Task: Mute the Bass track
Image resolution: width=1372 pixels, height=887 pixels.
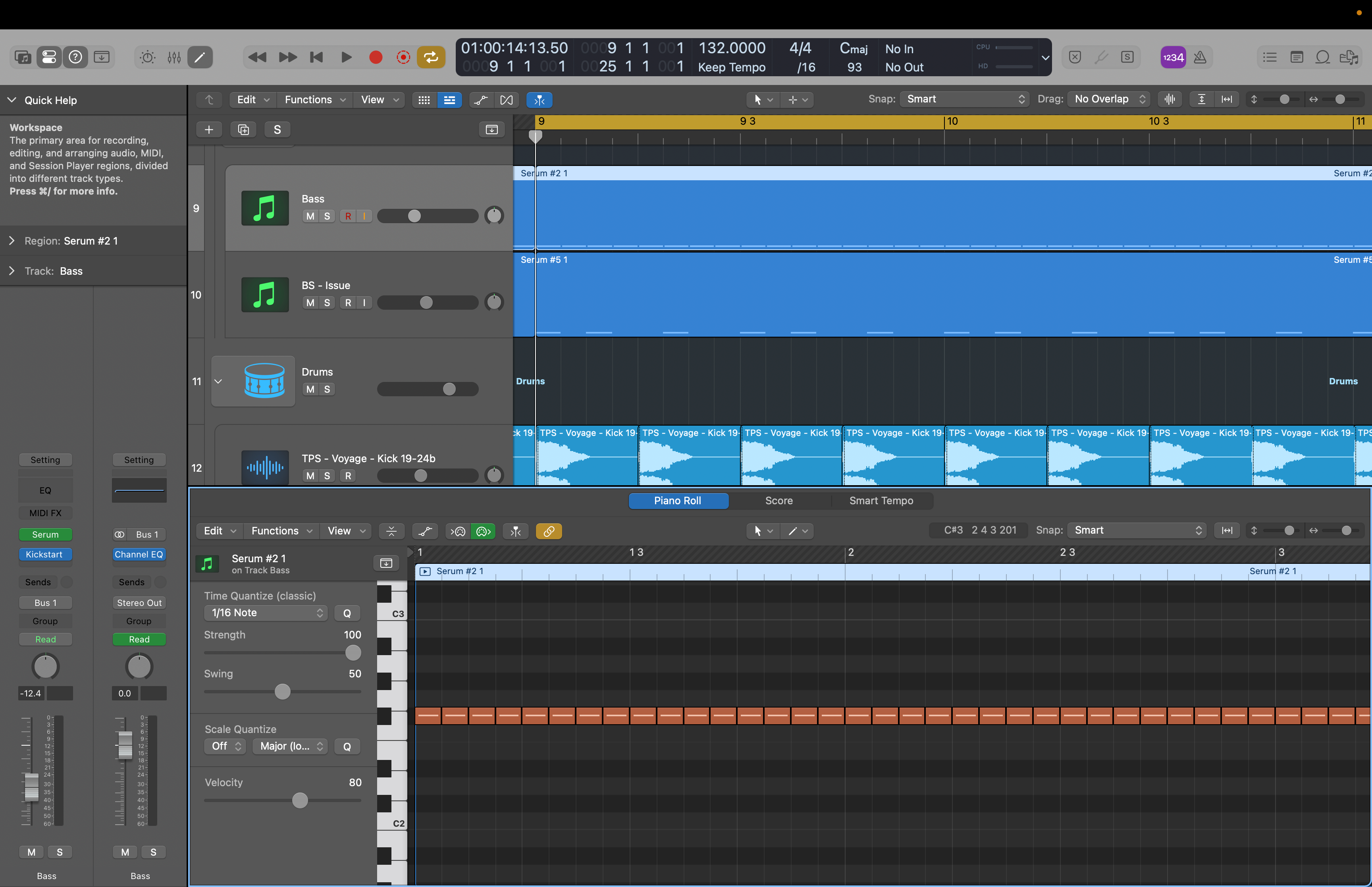Action: pos(310,216)
